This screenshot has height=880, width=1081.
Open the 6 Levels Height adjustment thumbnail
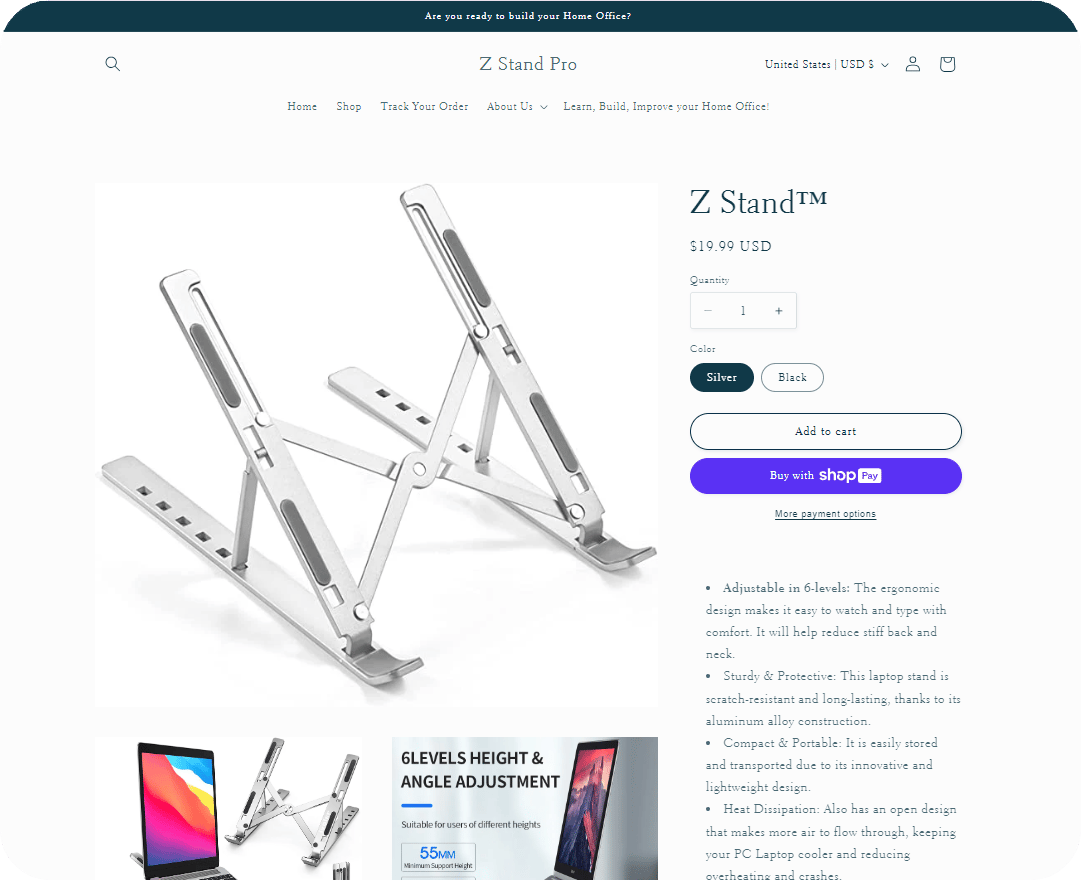(525, 808)
